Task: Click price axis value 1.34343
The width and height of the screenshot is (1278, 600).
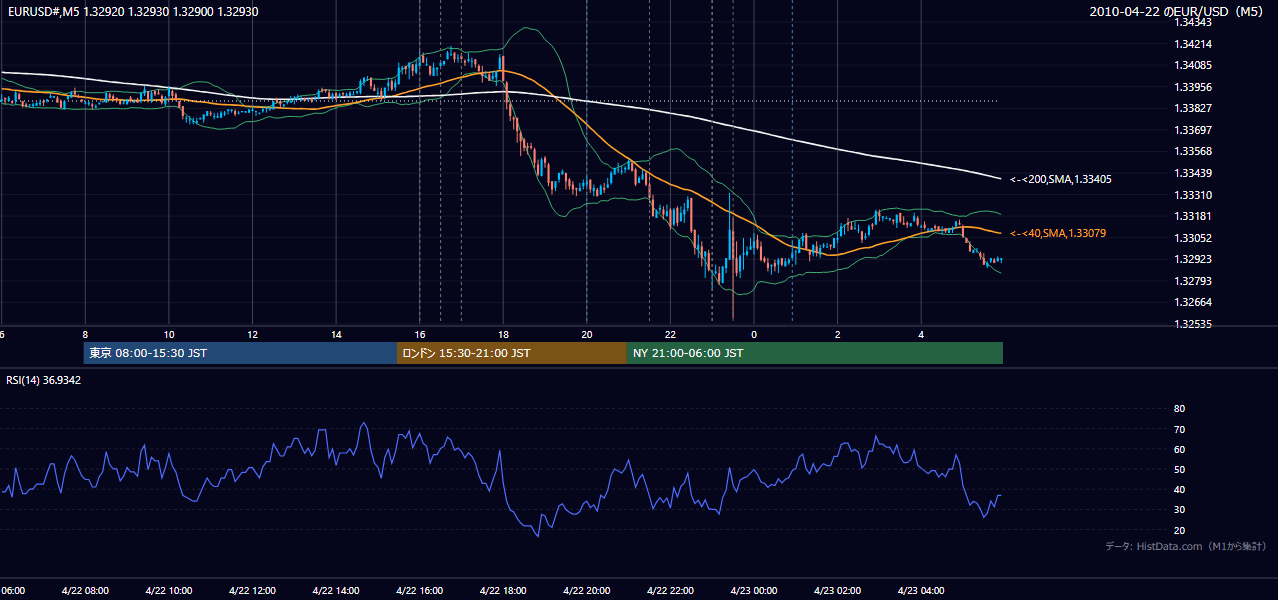Action: click(1193, 22)
